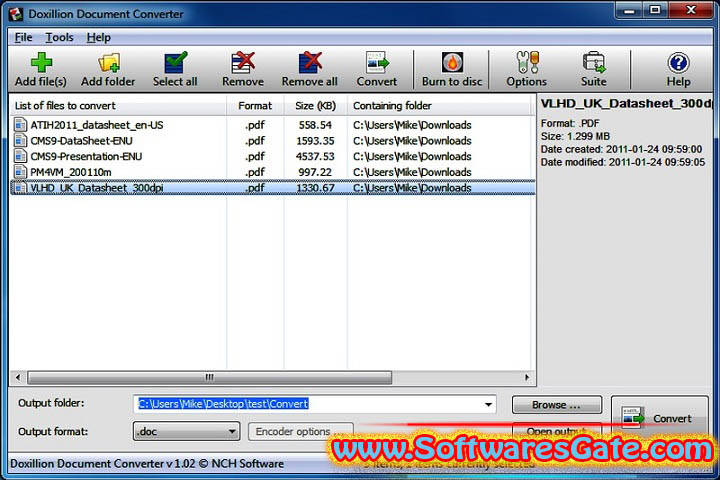Click size value 4537.53

coord(315,156)
